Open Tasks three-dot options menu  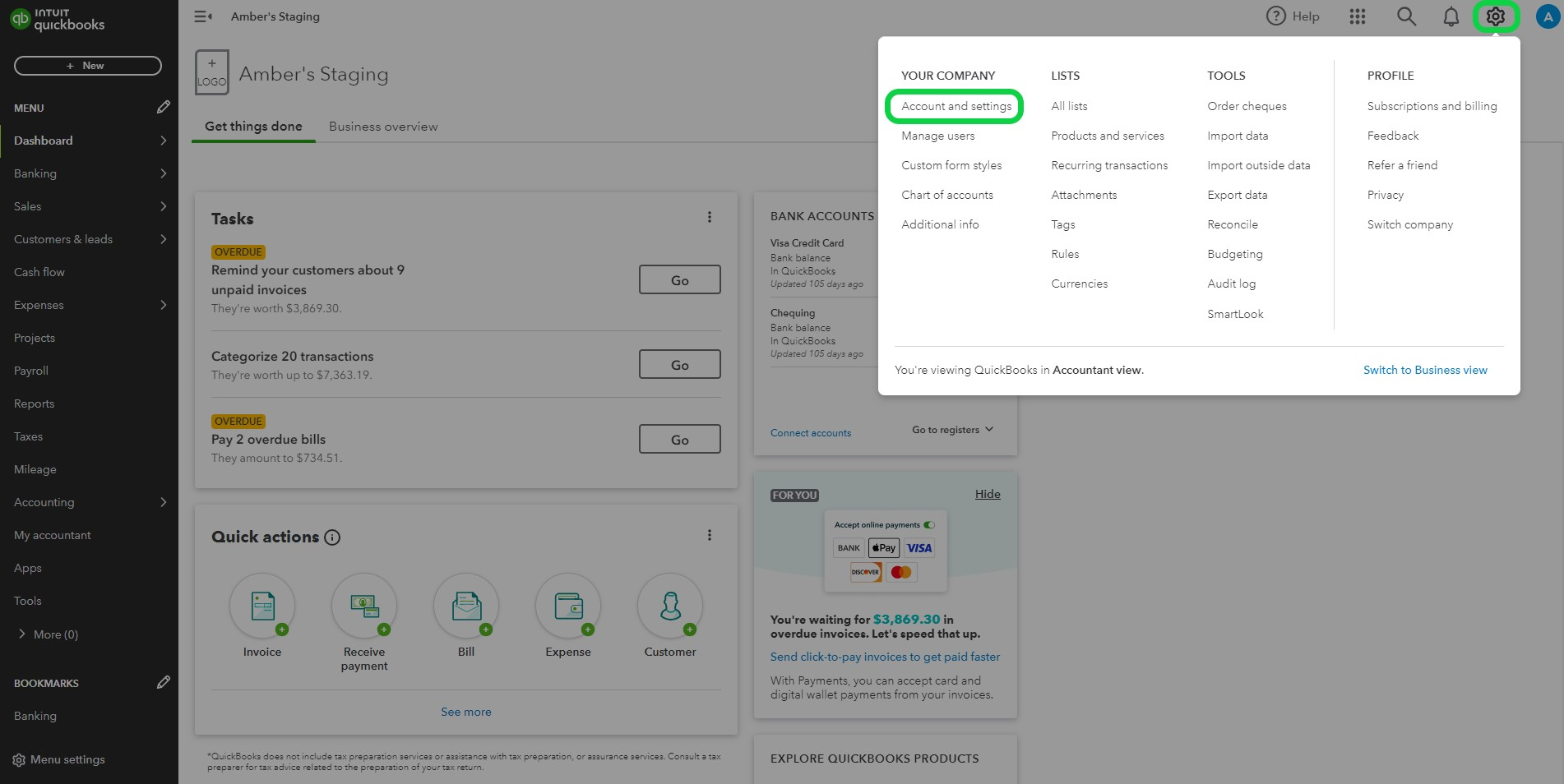pyautogui.click(x=710, y=217)
